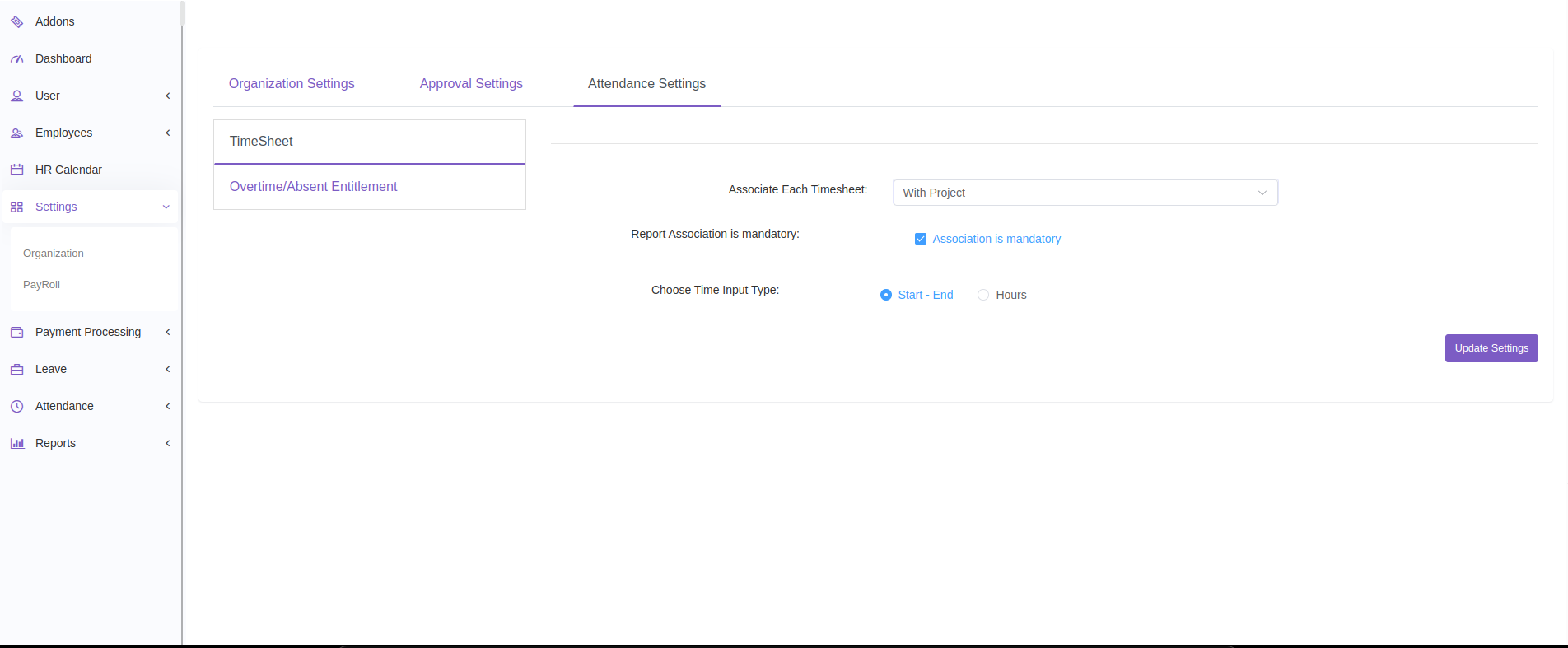This screenshot has width=1568, height=648.
Task: Click the Payment Processing wallet icon
Action: tap(16, 332)
